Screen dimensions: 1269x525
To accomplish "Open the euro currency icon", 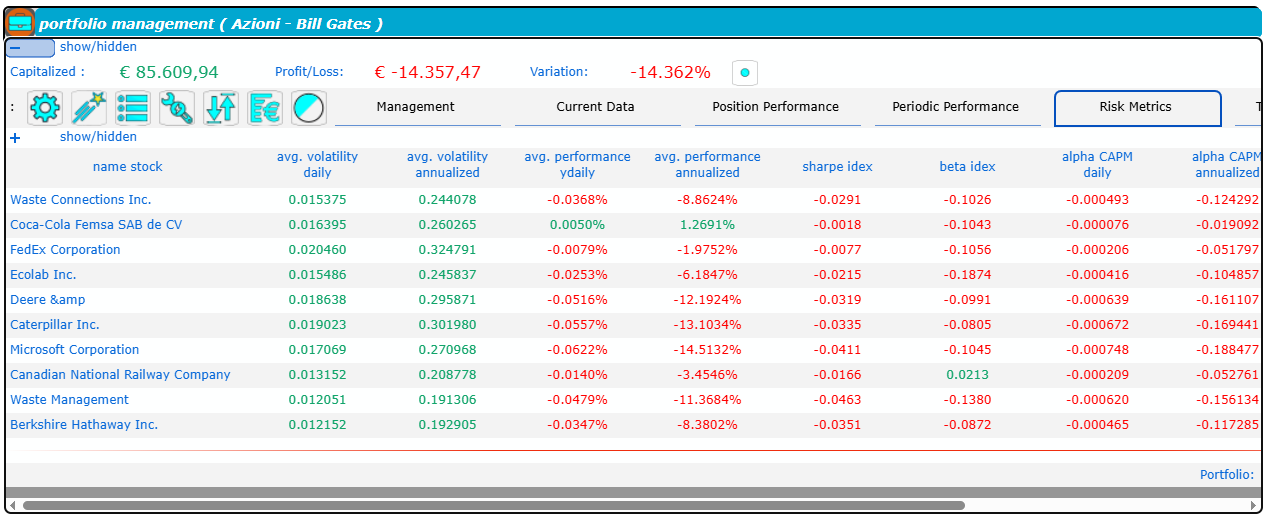I will (265, 108).
